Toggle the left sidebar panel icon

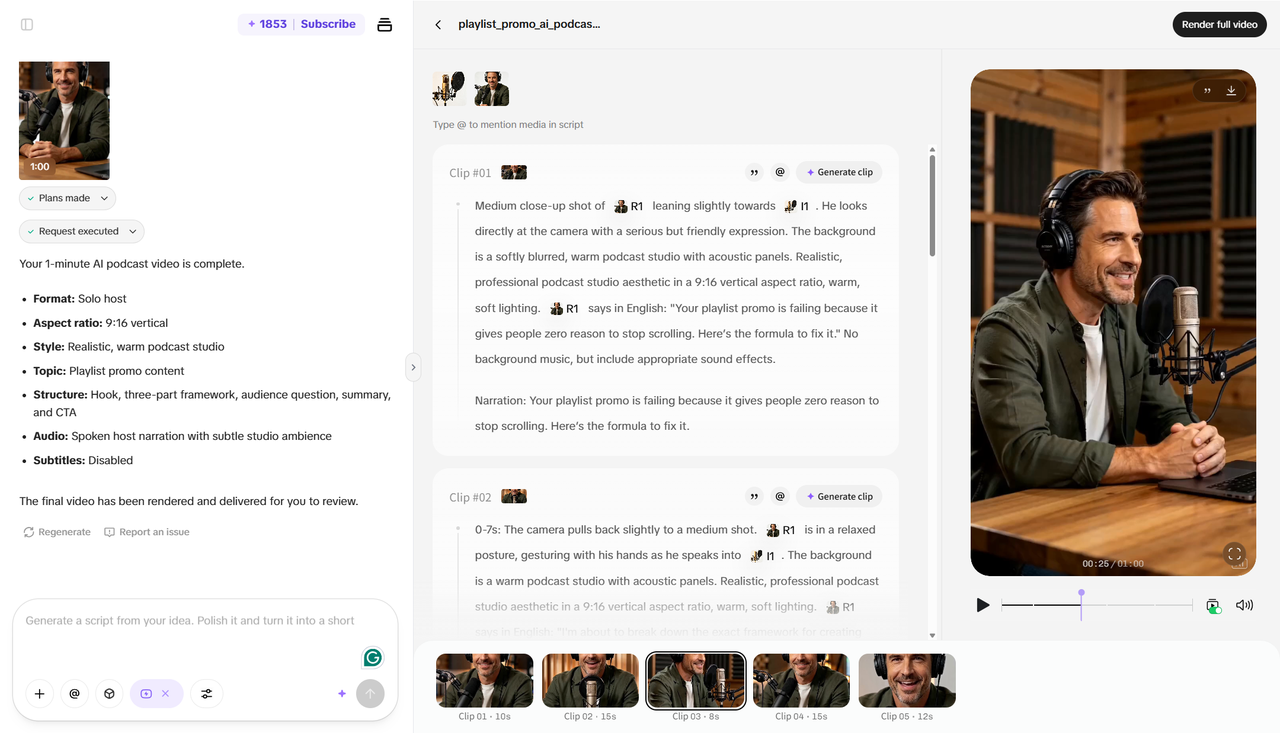click(x=27, y=24)
